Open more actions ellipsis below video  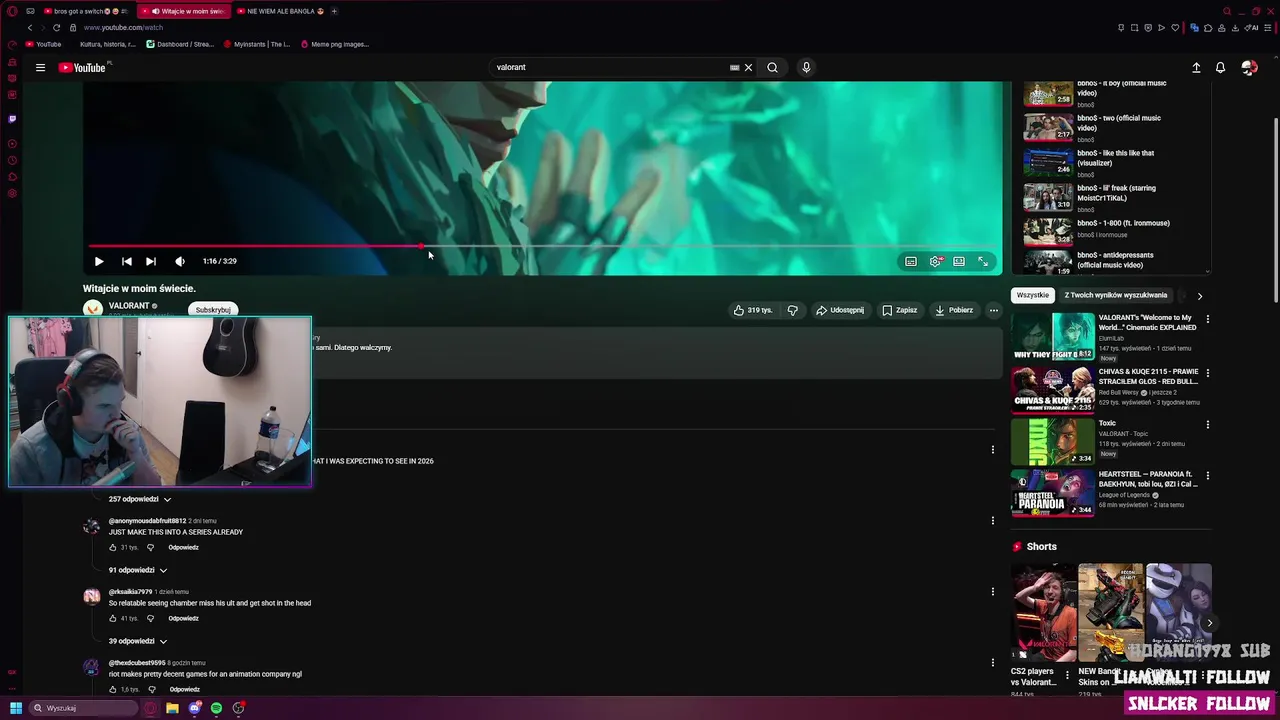pyautogui.click(x=994, y=310)
